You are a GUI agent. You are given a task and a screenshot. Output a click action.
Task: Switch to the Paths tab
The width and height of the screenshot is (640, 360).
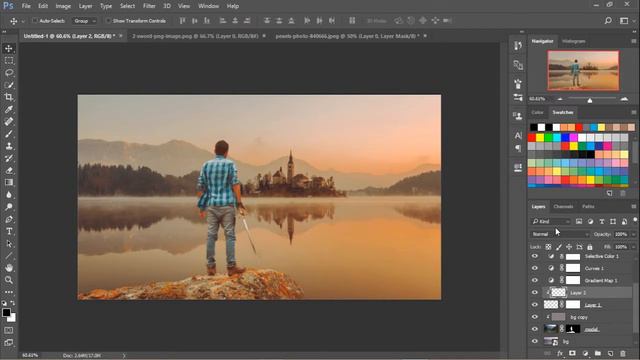click(x=588, y=207)
